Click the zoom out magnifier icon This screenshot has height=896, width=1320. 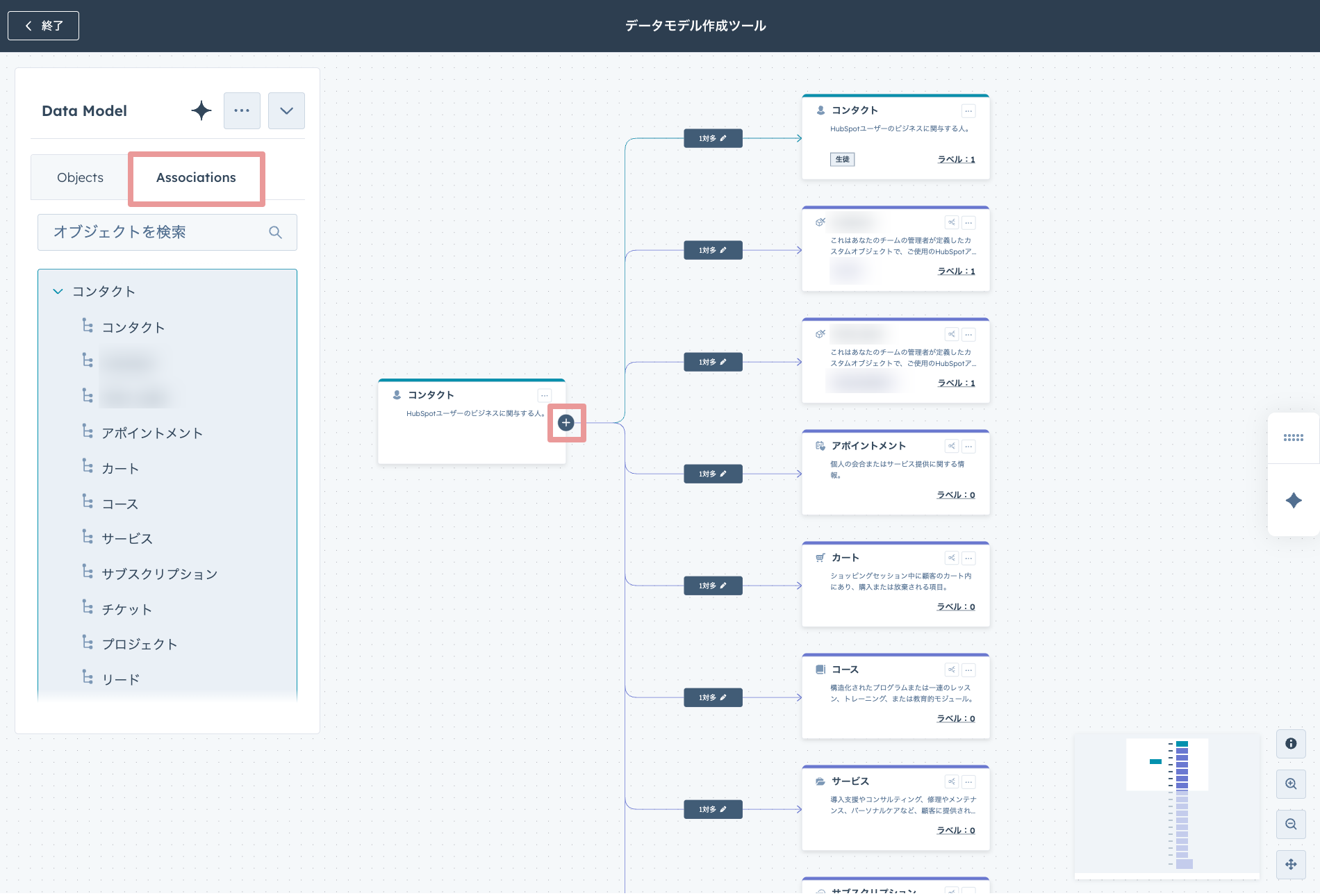pos(1291,824)
